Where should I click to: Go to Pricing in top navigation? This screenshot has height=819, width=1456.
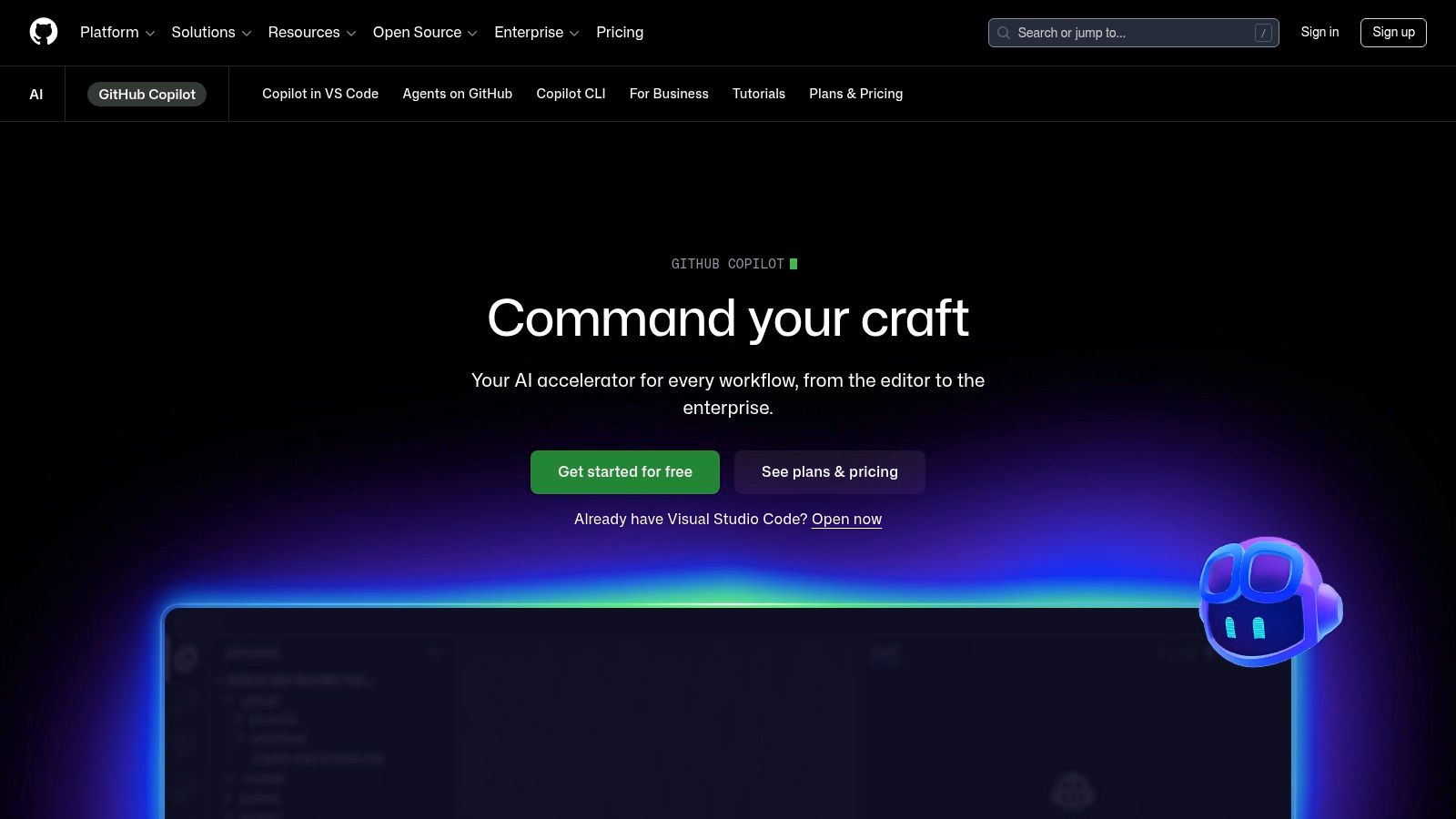pos(620,33)
